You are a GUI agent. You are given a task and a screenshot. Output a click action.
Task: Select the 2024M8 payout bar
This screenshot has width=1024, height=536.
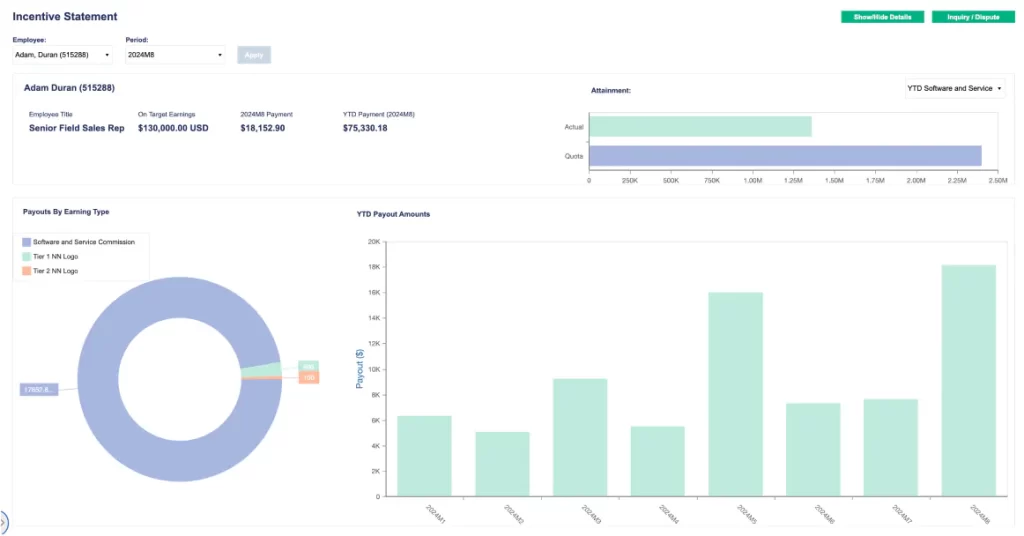[969, 380]
